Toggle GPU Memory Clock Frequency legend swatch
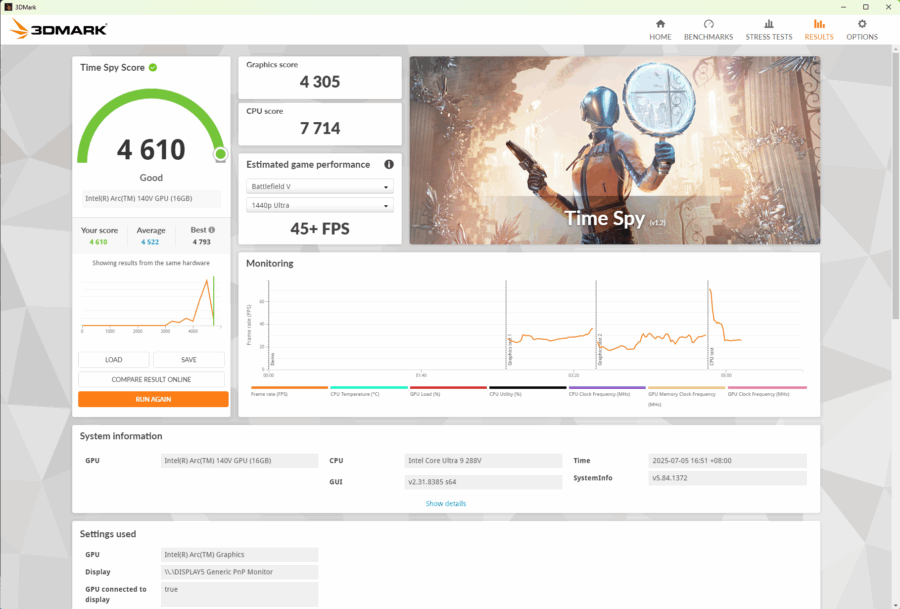The height and width of the screenshot is (609, 900). coord(686,387)
